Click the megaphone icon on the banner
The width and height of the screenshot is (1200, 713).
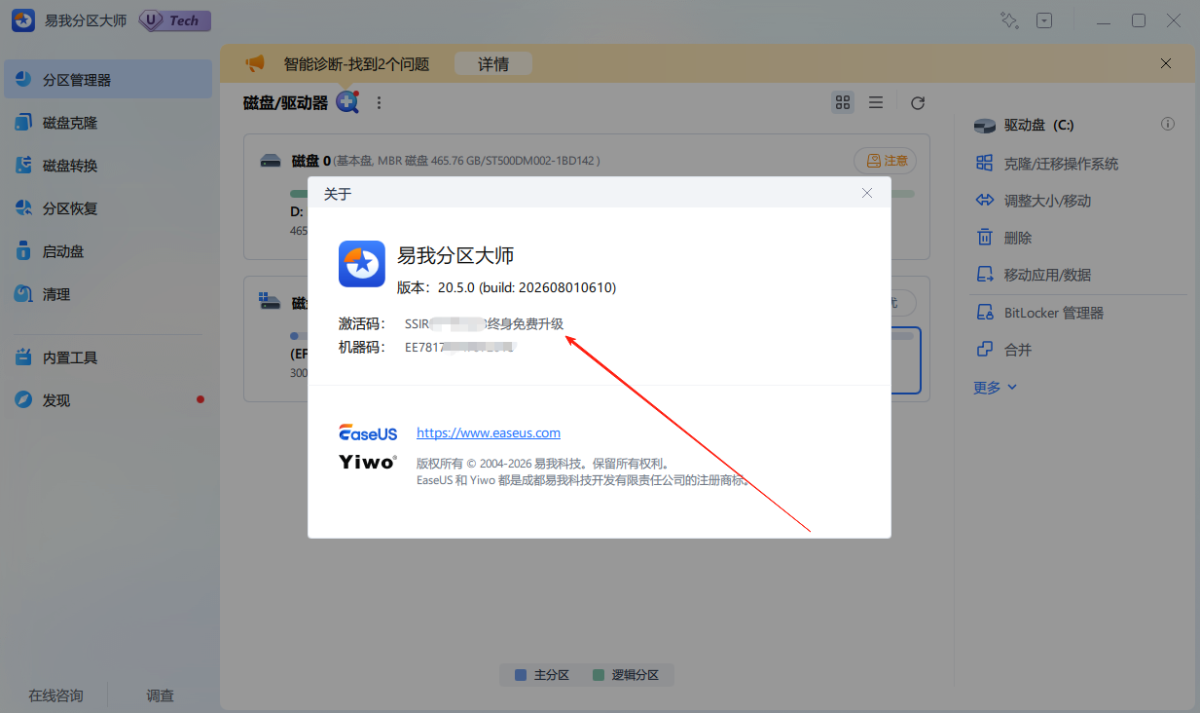click(256, 64)
